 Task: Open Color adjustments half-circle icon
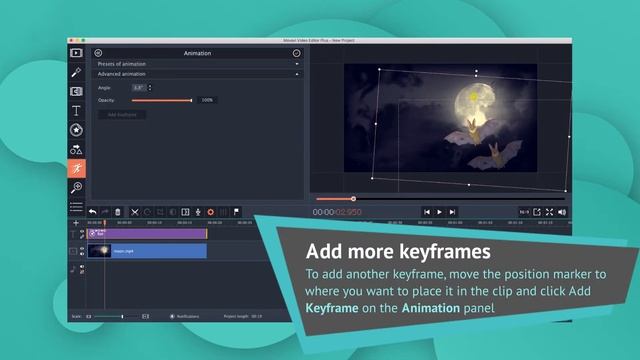pos(173,212)
